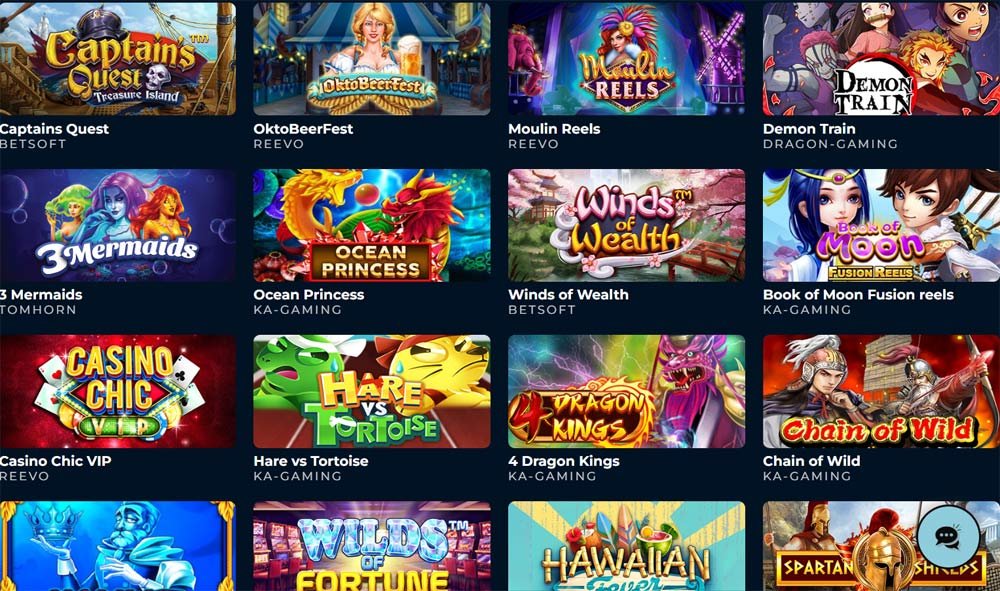
Task: Click the 4 Dragon Kings title link
Action: coord(564,461)
